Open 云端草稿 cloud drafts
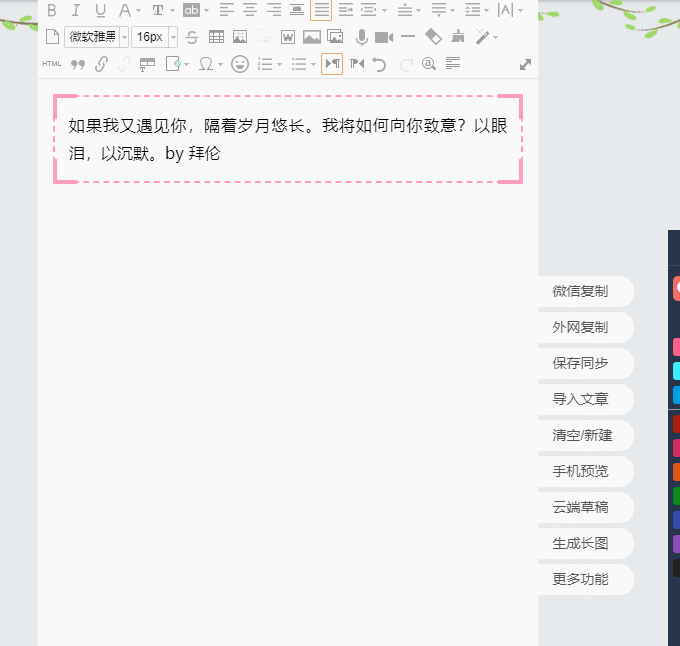Viewport: 680px width, 646px height. [585, 507]
